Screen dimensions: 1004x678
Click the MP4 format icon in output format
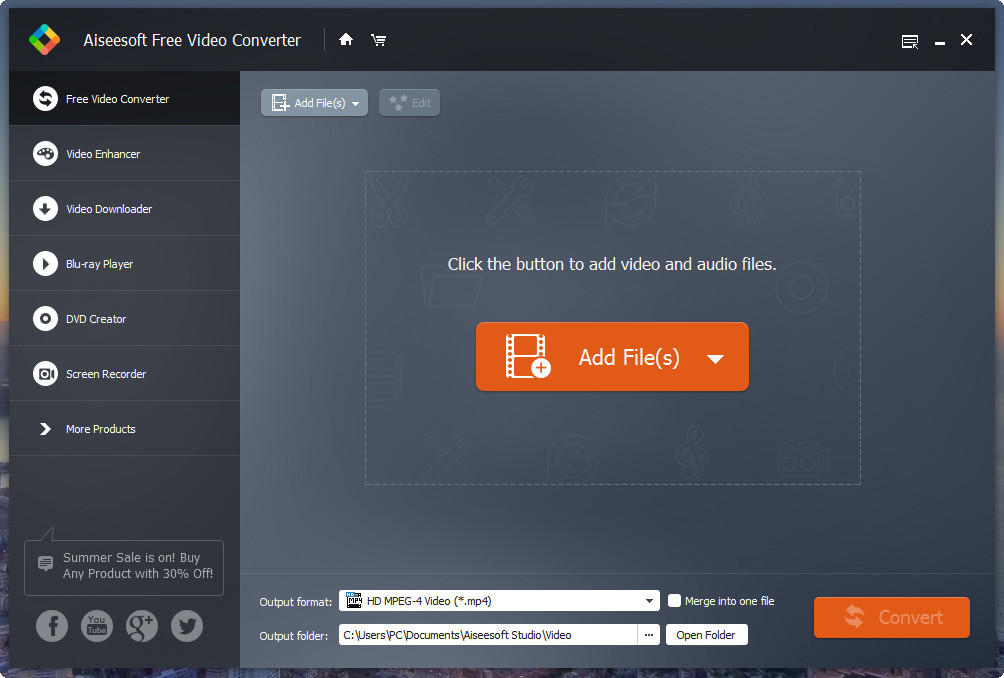pos(353,601)
